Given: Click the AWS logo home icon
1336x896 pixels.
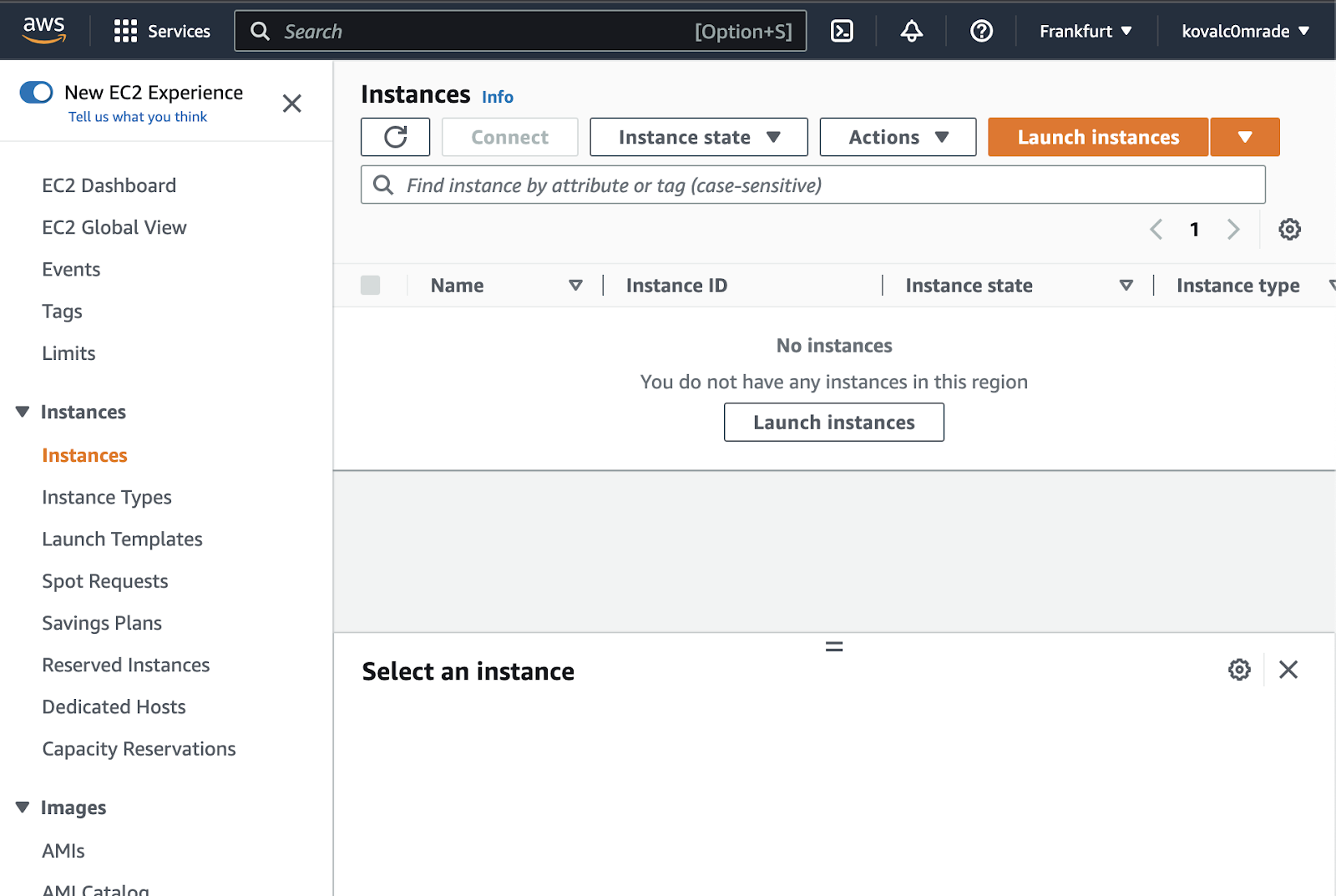Looking at the screenshot, I should click(x=43, y=30).
